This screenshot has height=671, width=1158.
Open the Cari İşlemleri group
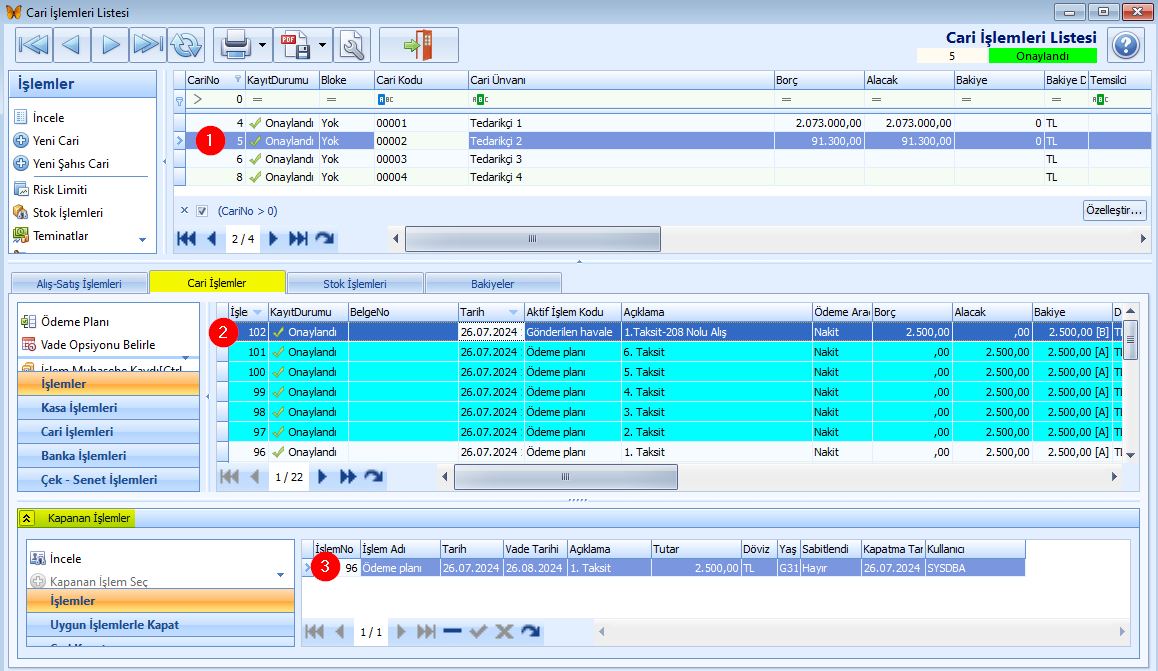coord(109,432)
